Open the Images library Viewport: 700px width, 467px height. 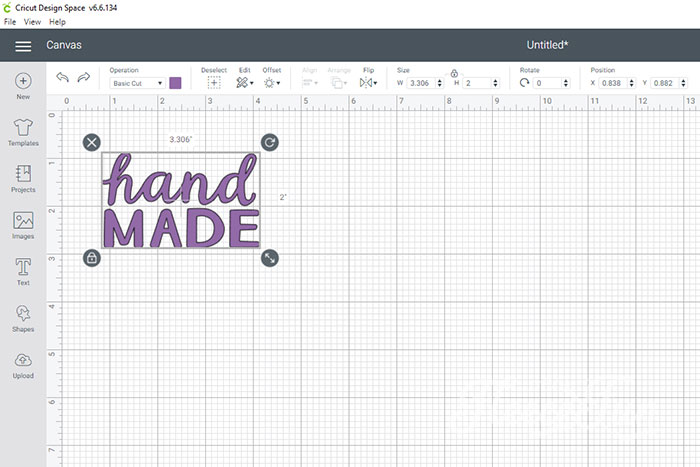[23, 225]
